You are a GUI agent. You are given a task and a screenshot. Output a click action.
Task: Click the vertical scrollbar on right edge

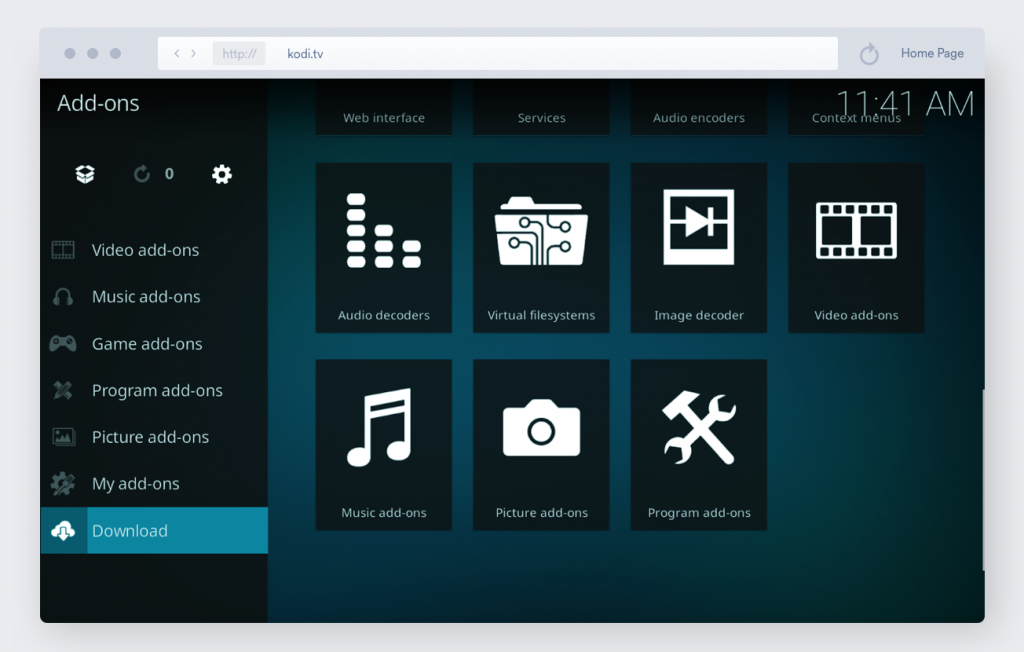983,480
